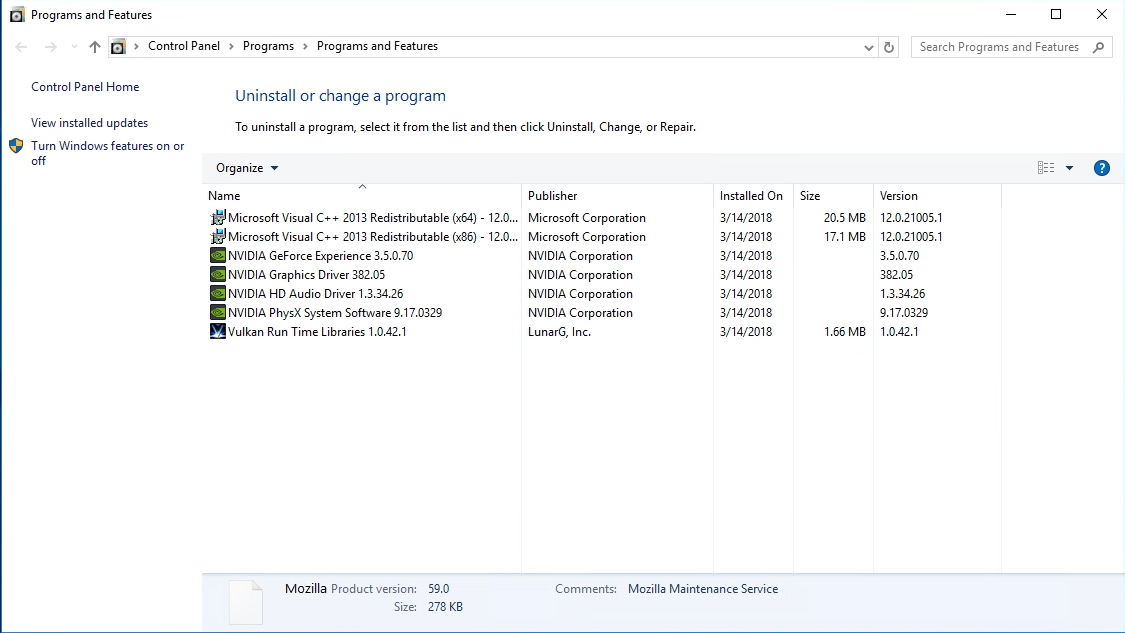Click the Back navigation arrow
Viewport: 1125px width, 633px height.
pos(21,47)
